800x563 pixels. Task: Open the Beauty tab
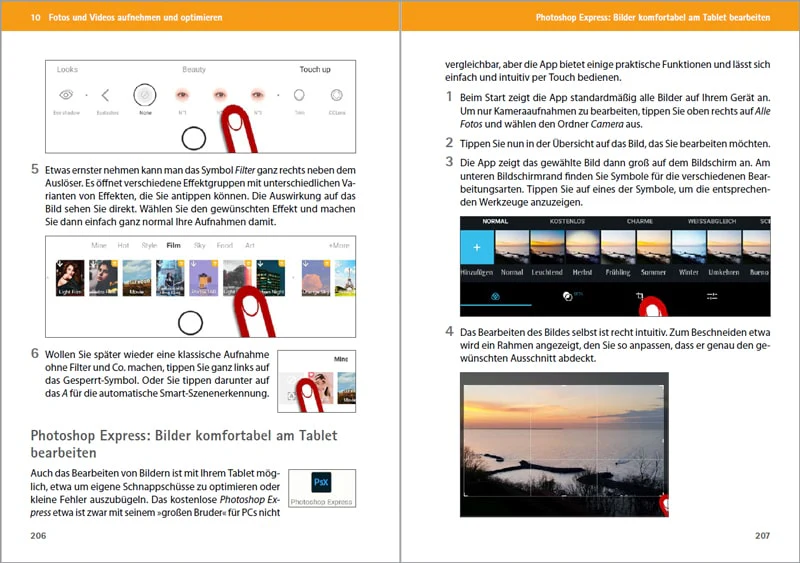(194, 69)
